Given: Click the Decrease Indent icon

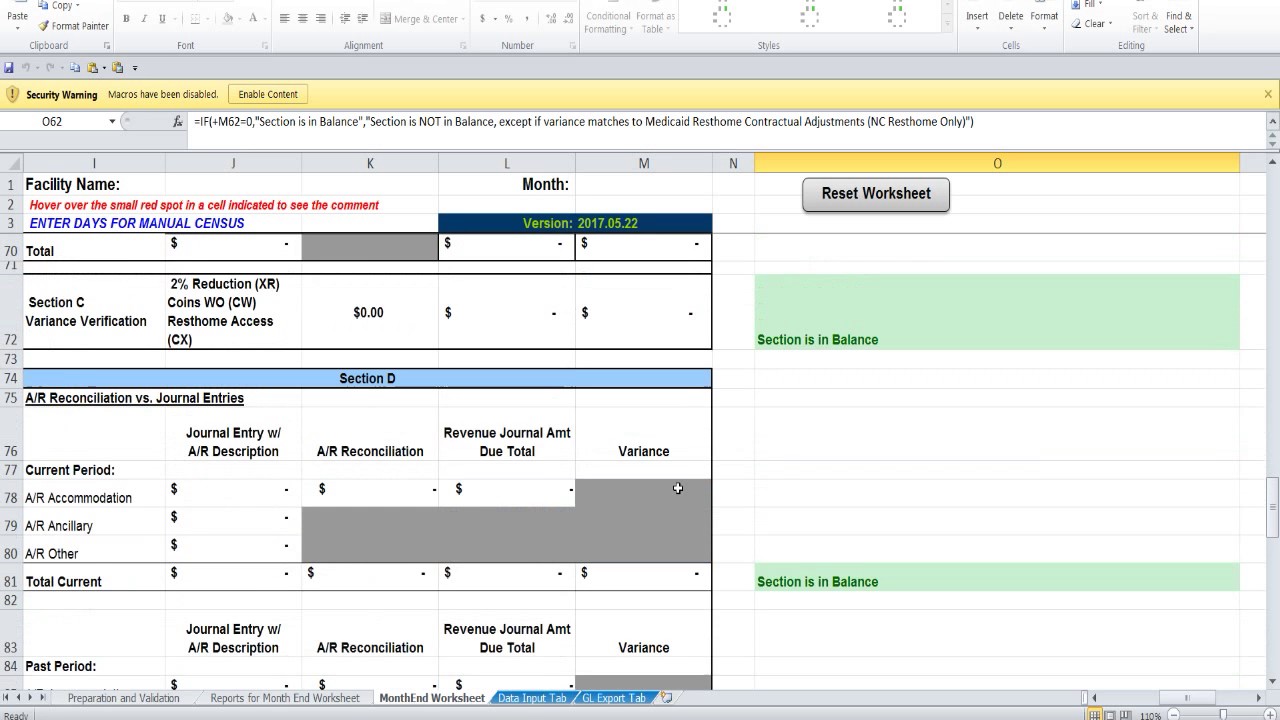Looking at the screenshot, I should (345, 19).
